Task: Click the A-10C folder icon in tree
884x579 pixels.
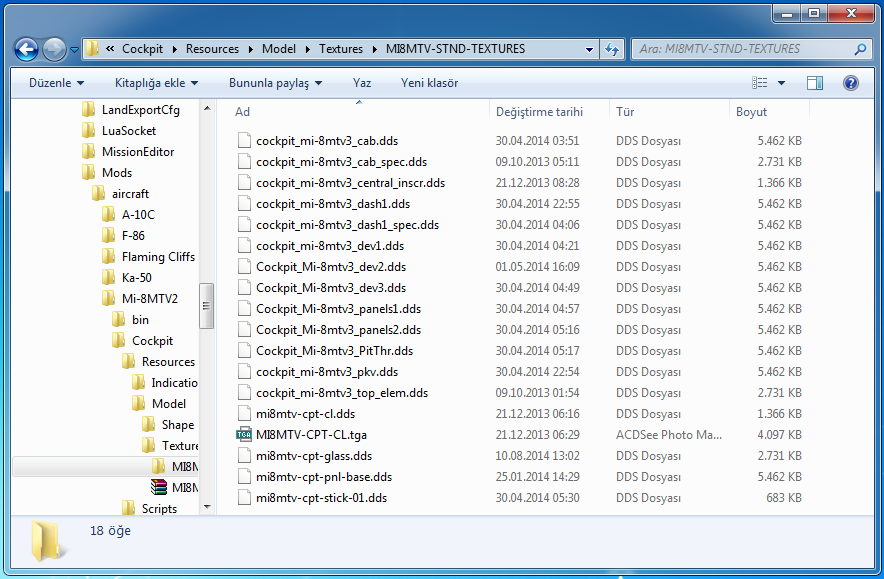Action: [x=108, y=214]
